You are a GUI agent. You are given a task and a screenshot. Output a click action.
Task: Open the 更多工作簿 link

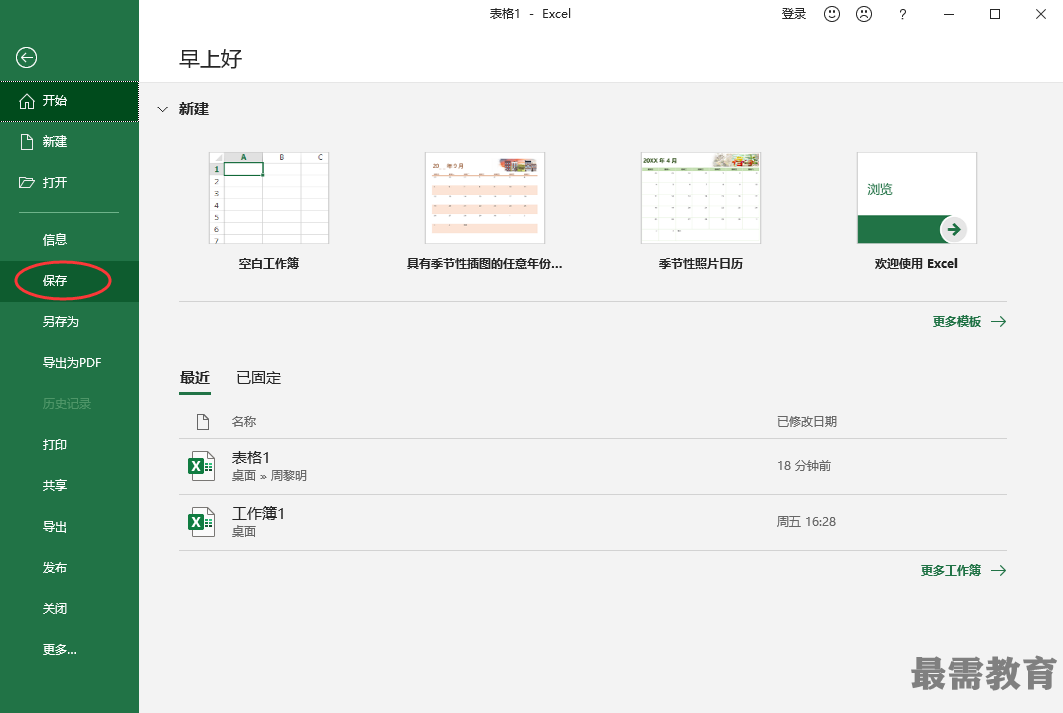click(x=950, y=571)
